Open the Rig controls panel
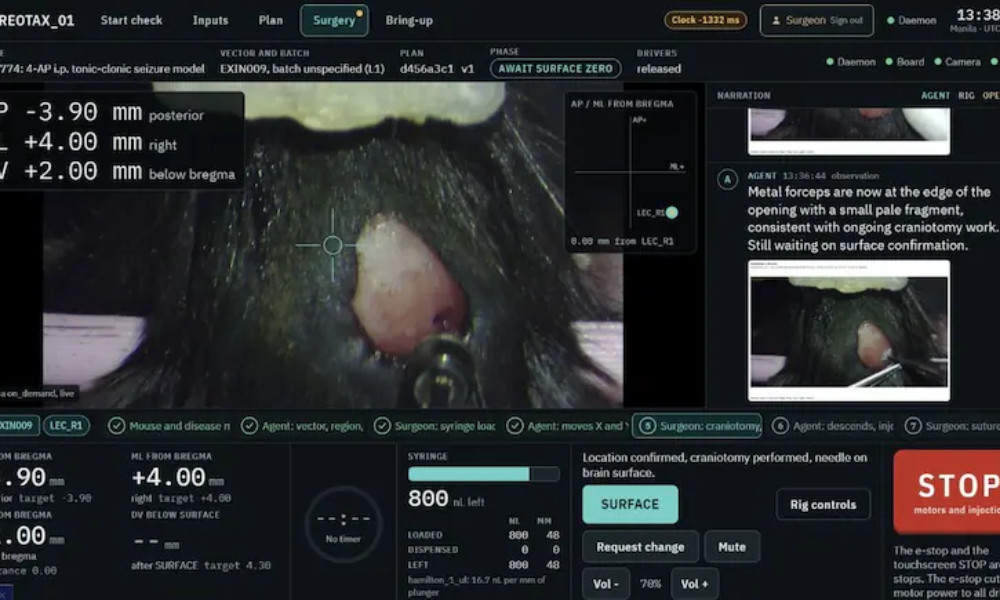This screenshot has height=600, width=1000. point(823,504)
